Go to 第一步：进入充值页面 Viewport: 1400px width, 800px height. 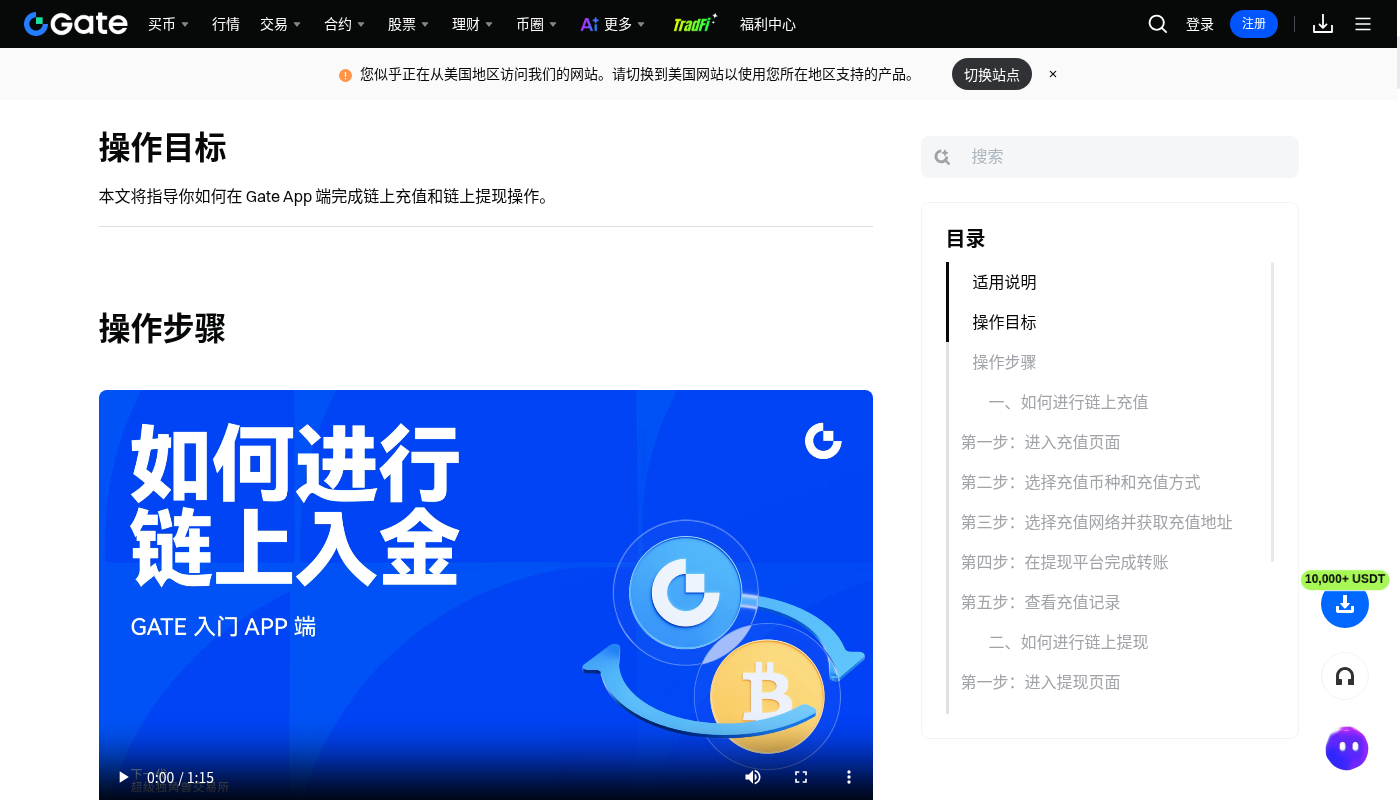coord(1041,442)
